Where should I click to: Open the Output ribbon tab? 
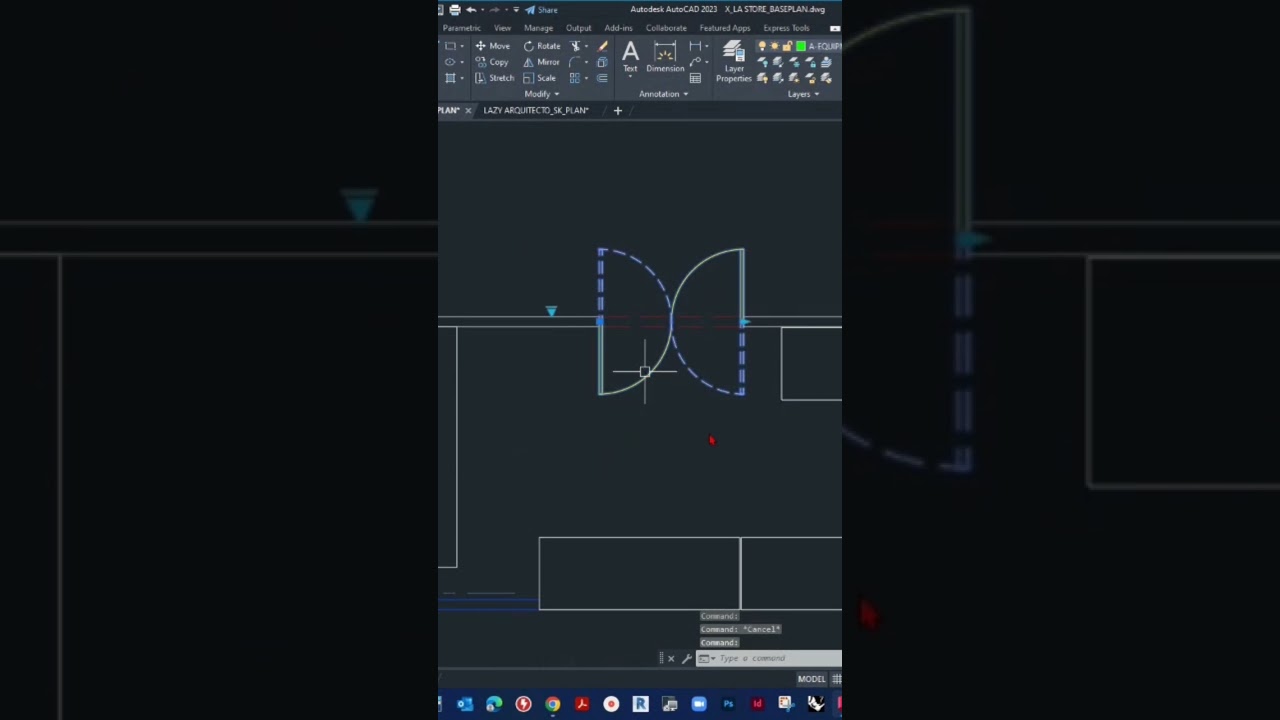point(579,28)
